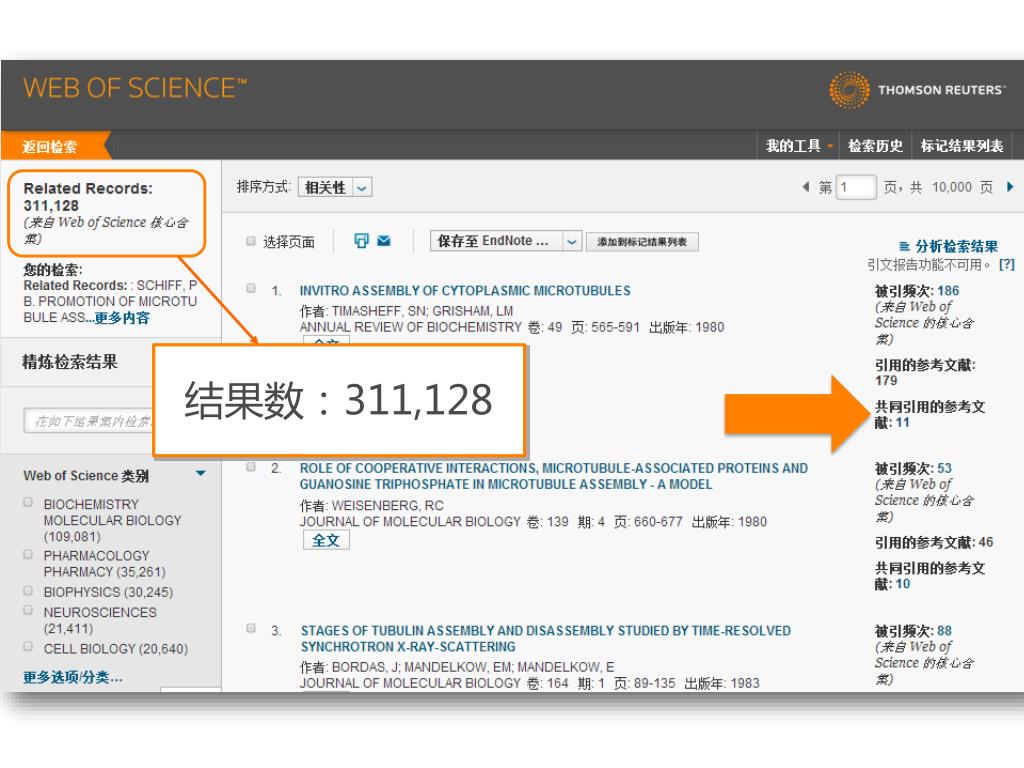Open the 更多内容 link in your search
The image size is (1024, 768).
coord(122,318)
